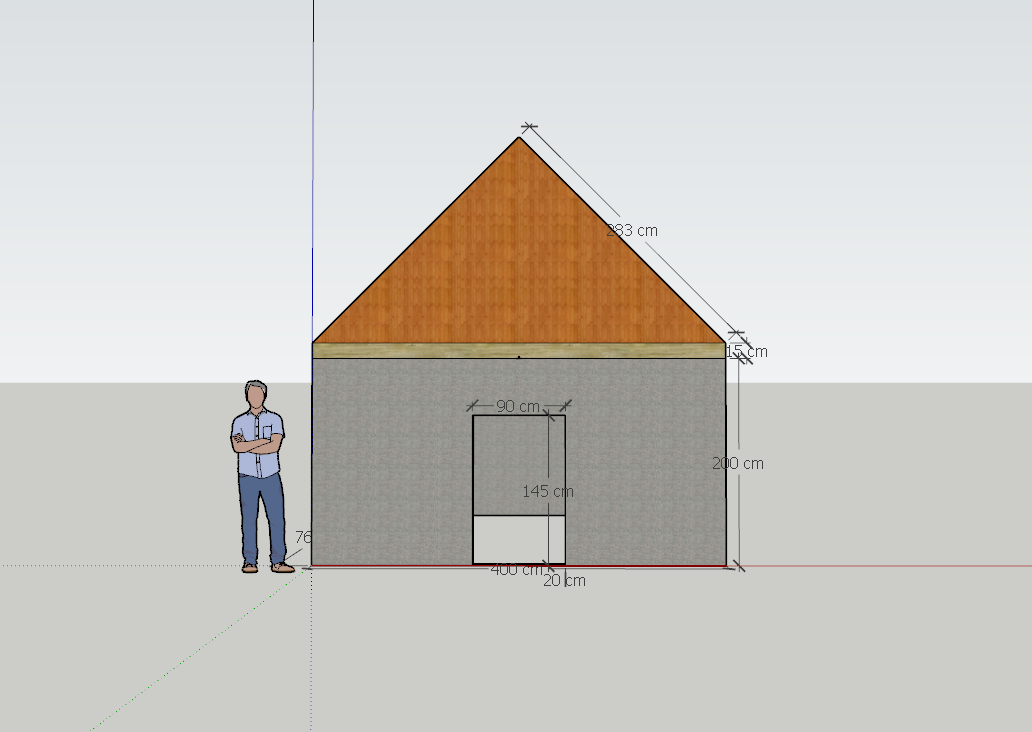Viewport: 1032px width, 732px height.
Task: Select the gray wall right of door
Action: point(645,460)
